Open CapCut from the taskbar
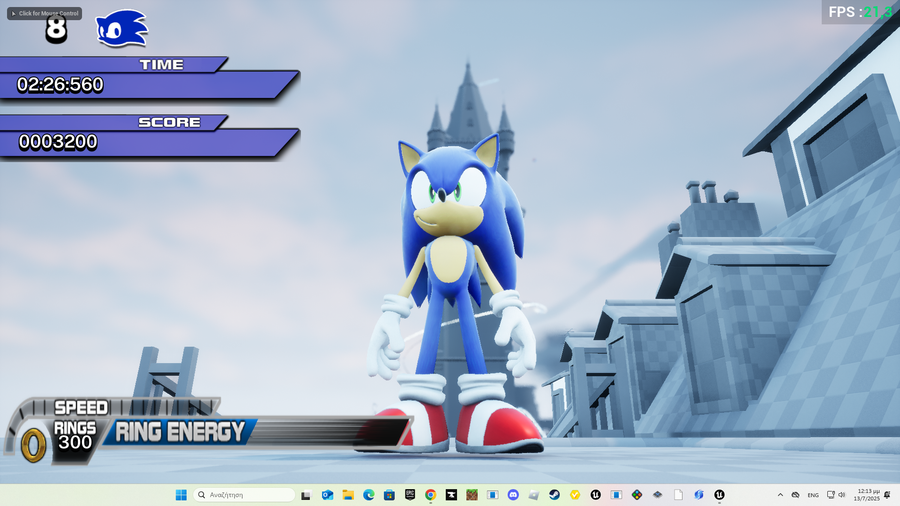The height and width of the screenshot is (506, 900). pos(451,495)
